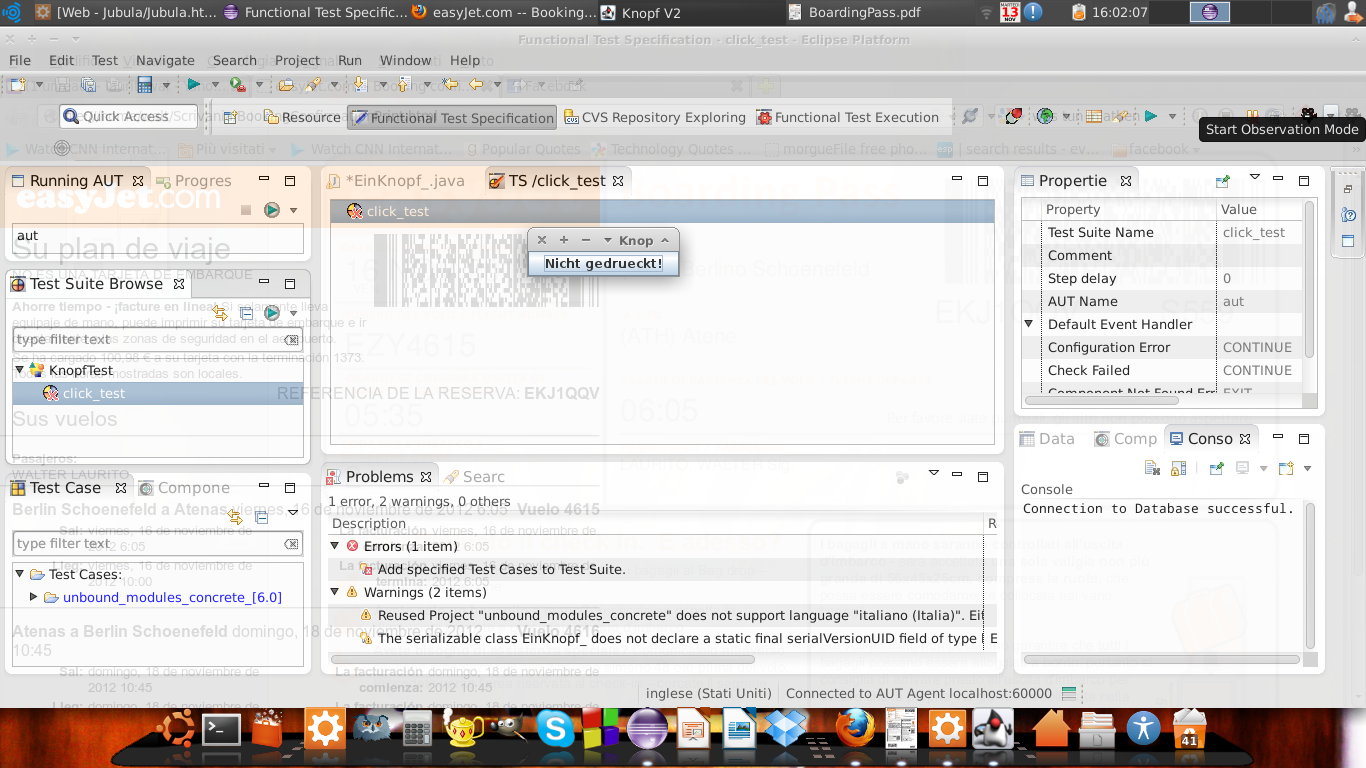Select the Step delay property row
The width and height of the screenshot is (1366, 768).
[1162, 278]
